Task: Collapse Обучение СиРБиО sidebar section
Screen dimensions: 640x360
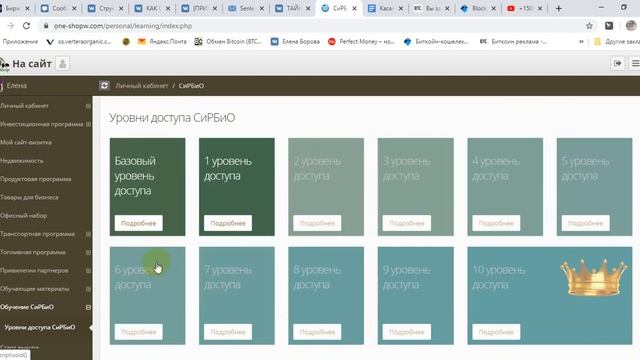Action: [88, 307]
